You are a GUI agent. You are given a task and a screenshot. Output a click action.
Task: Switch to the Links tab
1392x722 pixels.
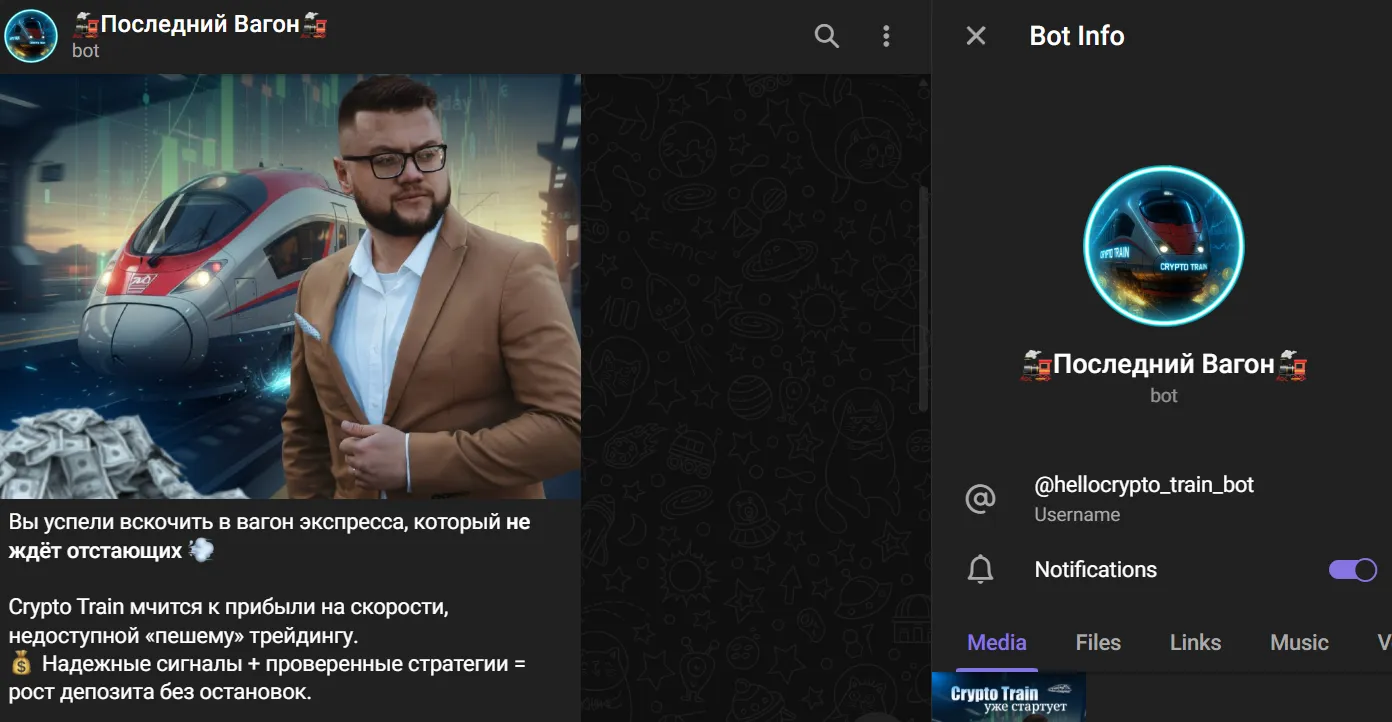click(1196, 642)
